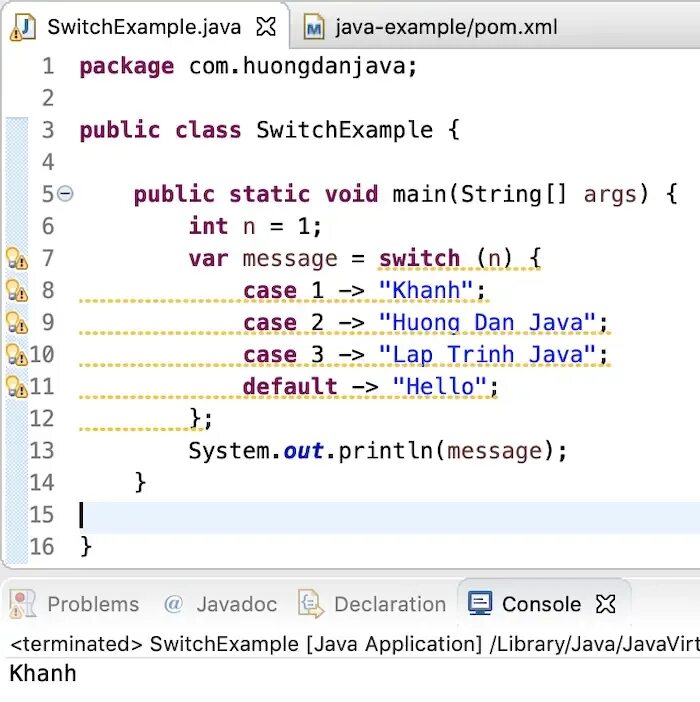Click the warning quick-fix bulb on line 11
The height and width of the screenshot is (702, 700).
click(17, 386)
